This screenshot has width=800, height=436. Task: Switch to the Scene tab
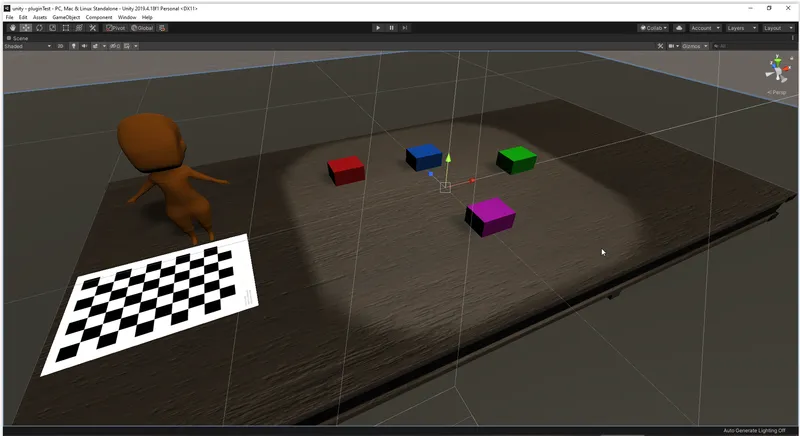(17, 38)
